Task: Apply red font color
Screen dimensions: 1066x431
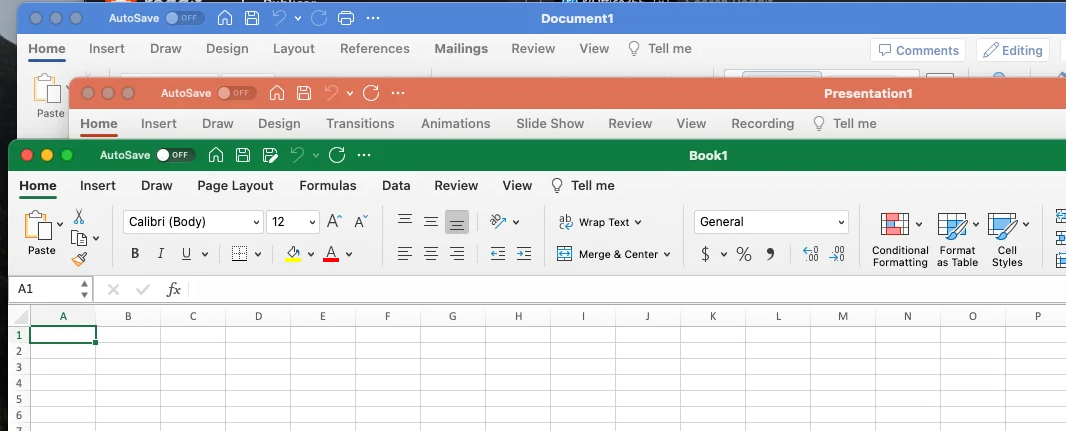Action: point(331,254)
